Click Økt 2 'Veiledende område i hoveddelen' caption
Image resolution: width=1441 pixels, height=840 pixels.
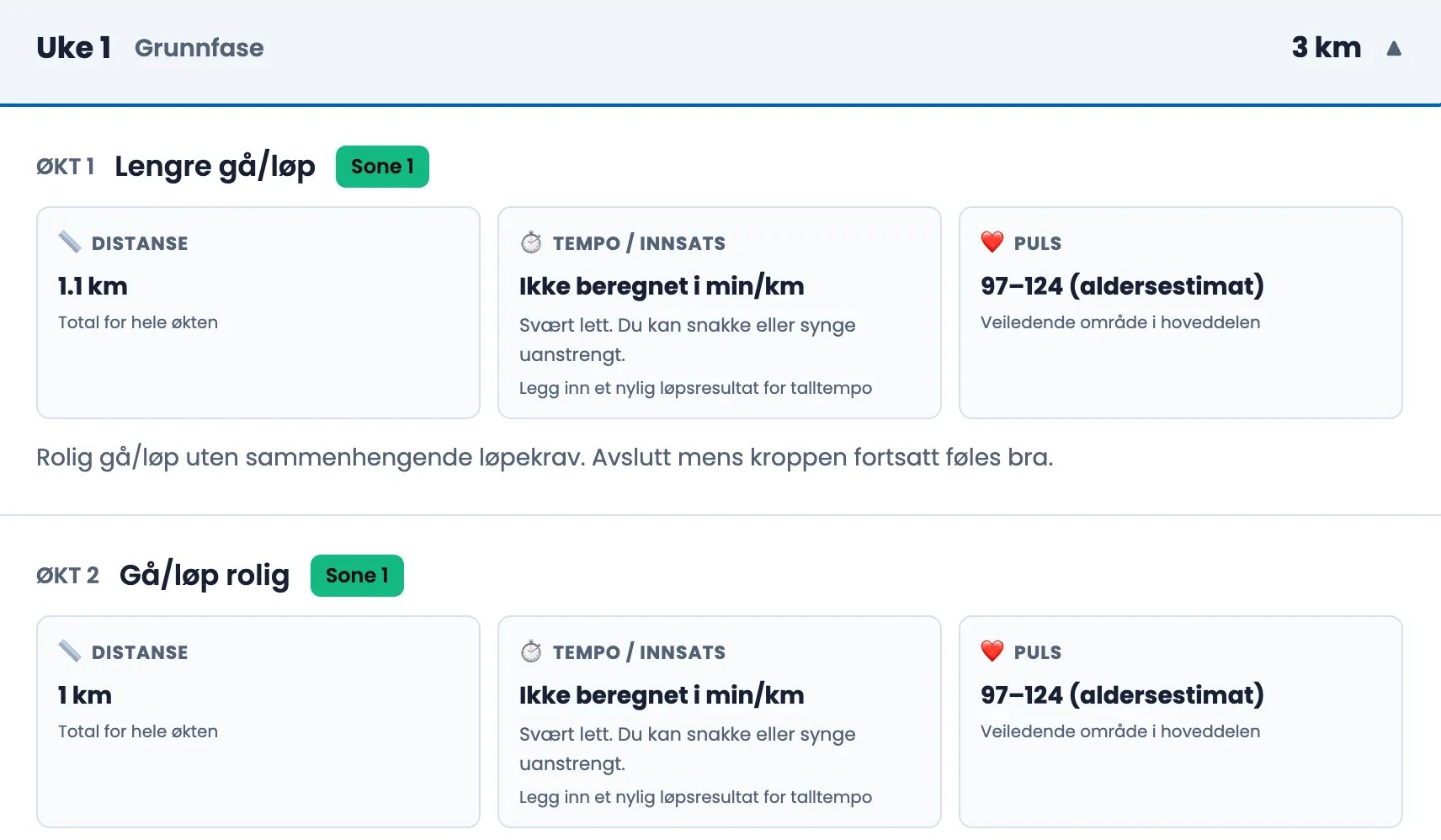[1120, 731]
